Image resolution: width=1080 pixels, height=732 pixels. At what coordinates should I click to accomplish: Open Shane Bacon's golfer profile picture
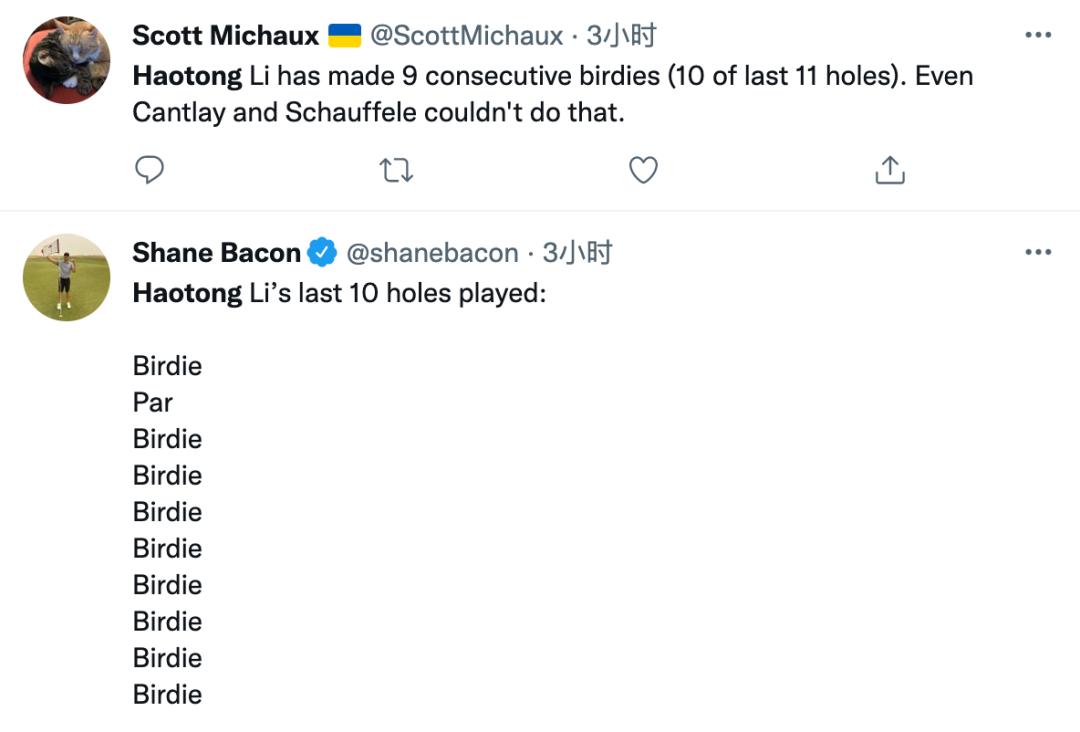point(67,277)
